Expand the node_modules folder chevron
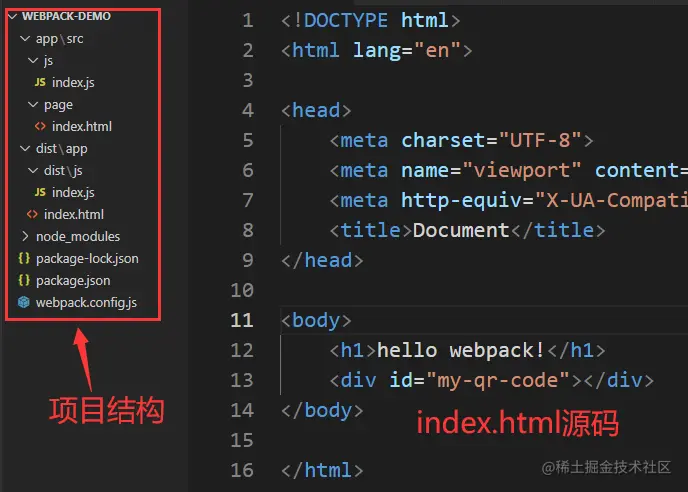The width and height of the screenshot is (688, 492). (x=25, y=237)
